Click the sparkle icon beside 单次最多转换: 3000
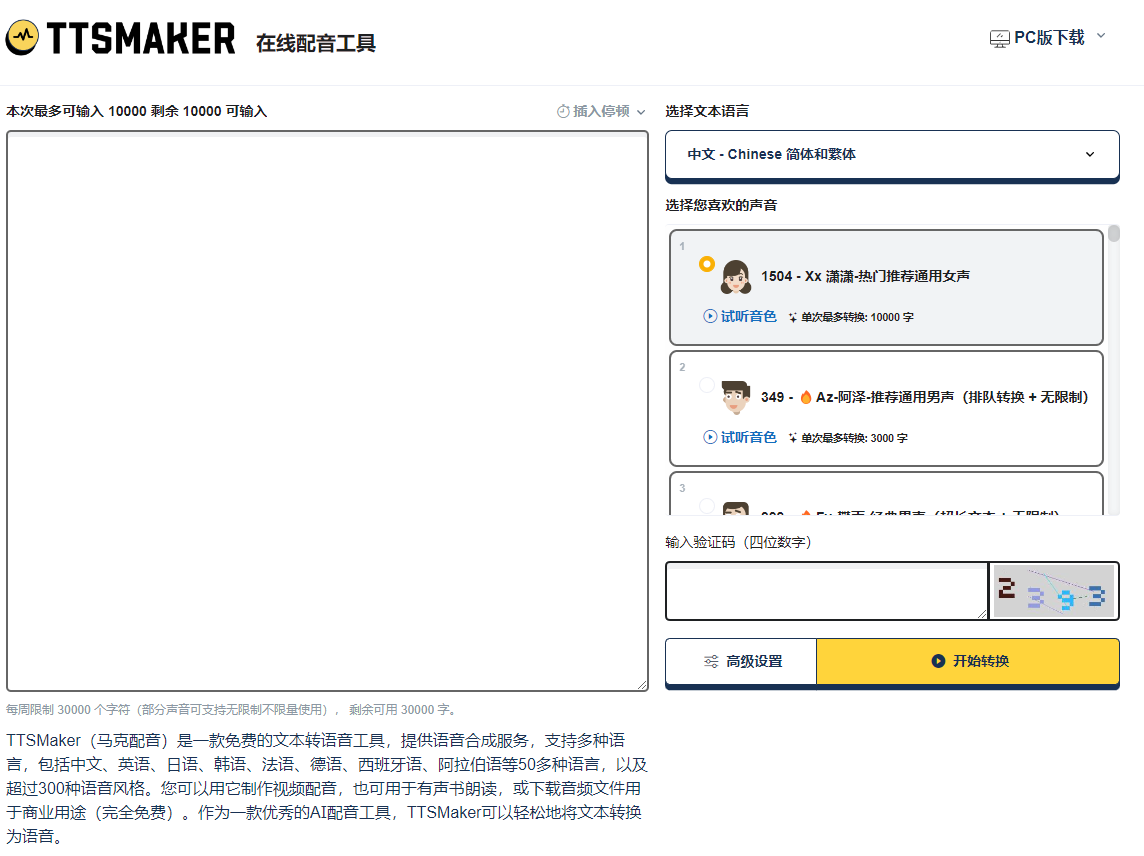The height and width of the screenshot is (856, 1144). (x=792, y=438)
